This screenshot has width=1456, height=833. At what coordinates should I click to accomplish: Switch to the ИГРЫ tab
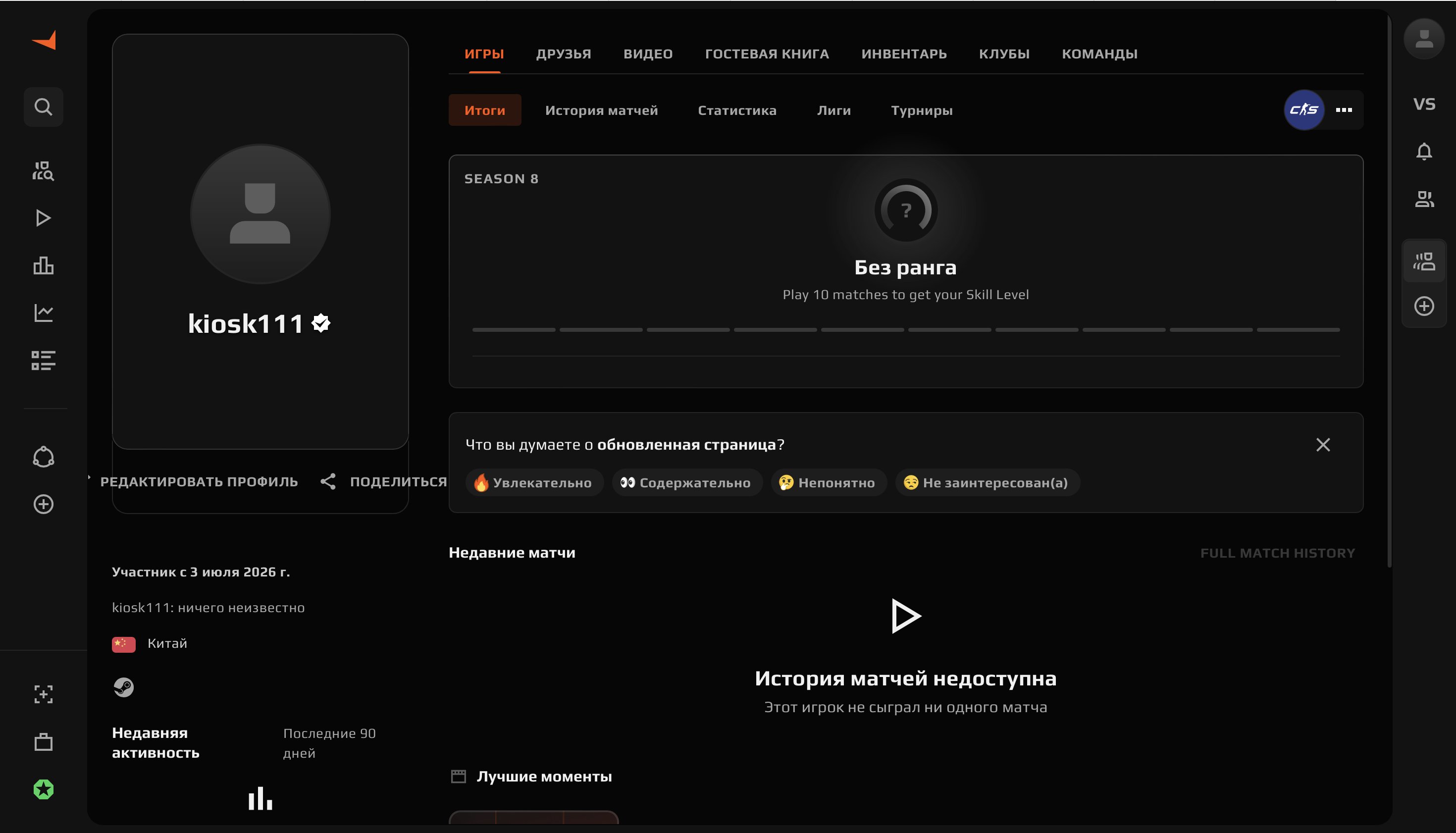coord(484,54)
